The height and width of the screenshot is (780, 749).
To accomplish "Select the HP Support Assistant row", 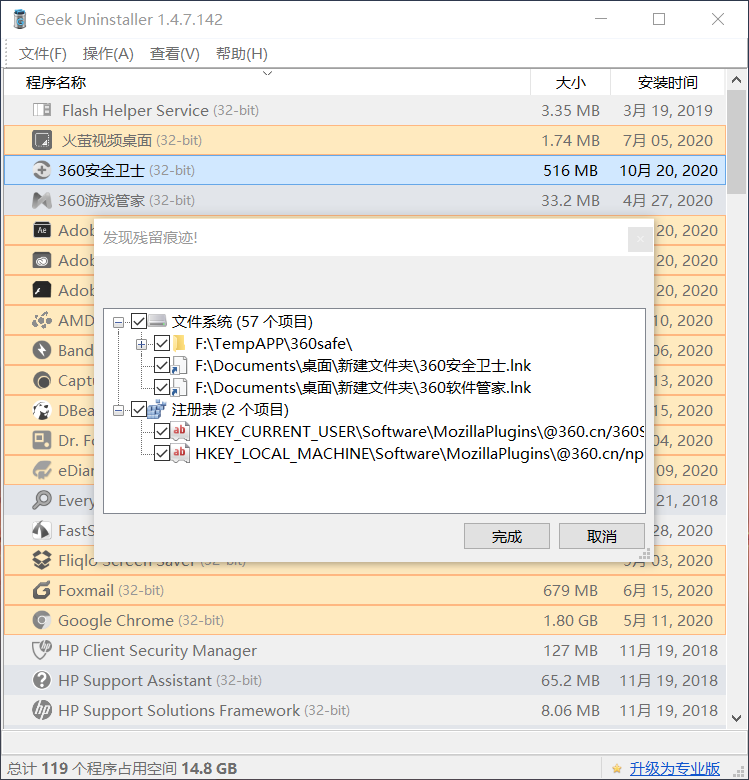I will click(x=365, y=680).
